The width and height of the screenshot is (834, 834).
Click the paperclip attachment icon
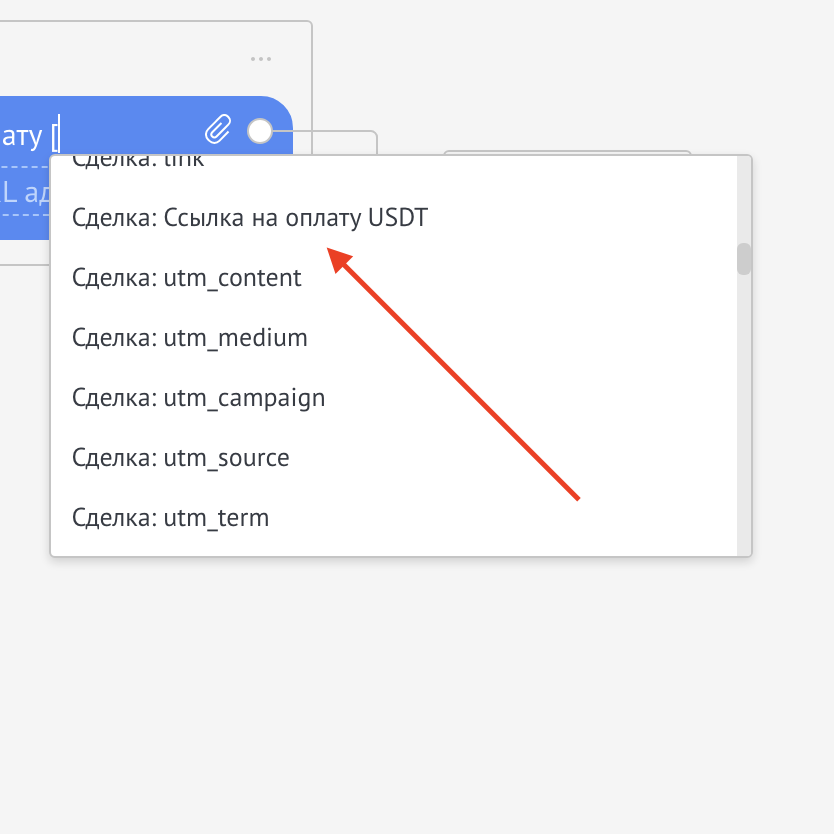[x=218, y=130]
